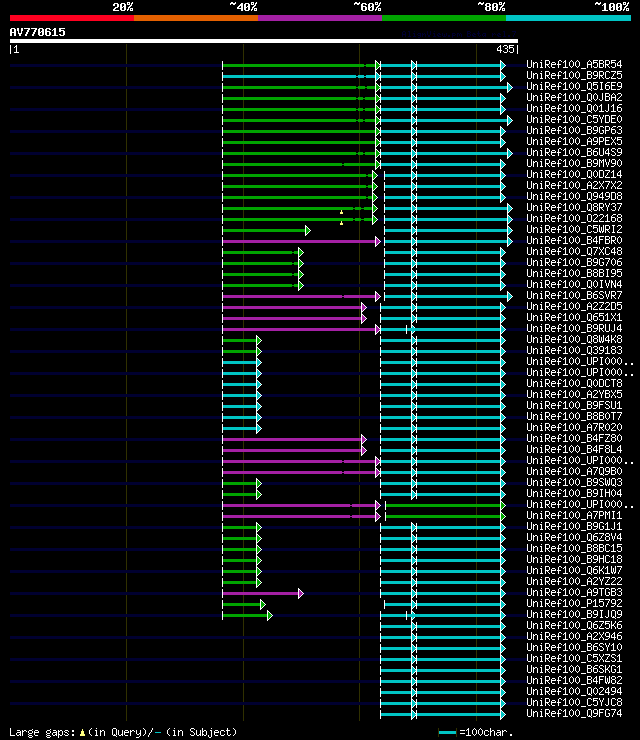The height and width of the screenshot is (740, 640).
Task: Select the UniRef100_A2X7X2 label
Action: pyautogui.click(x=574, y=185)
